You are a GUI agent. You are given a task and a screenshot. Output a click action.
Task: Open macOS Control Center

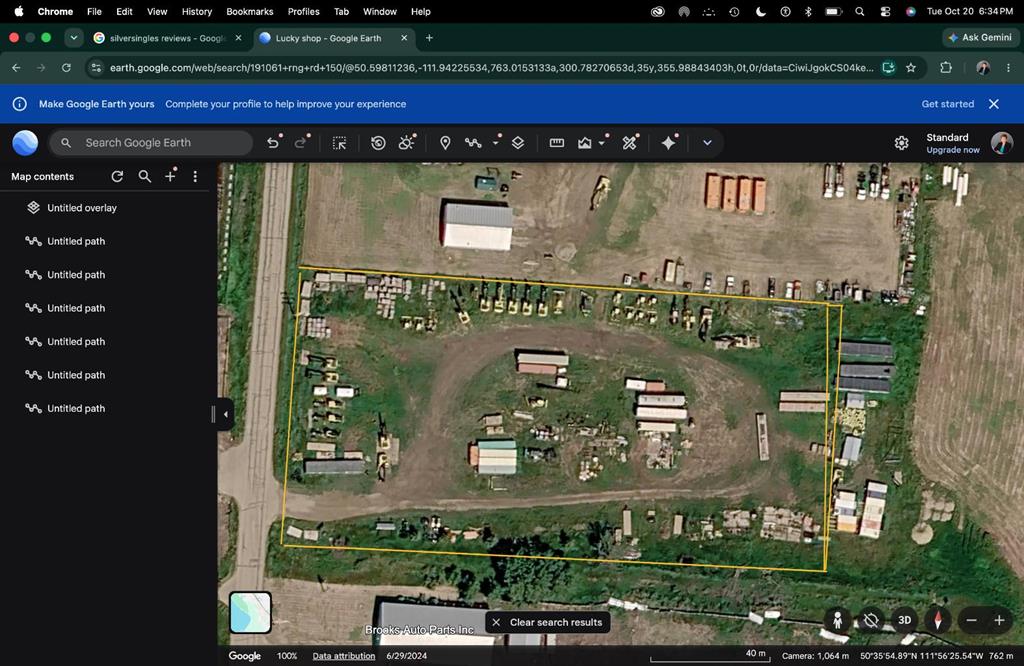point(885,12)
